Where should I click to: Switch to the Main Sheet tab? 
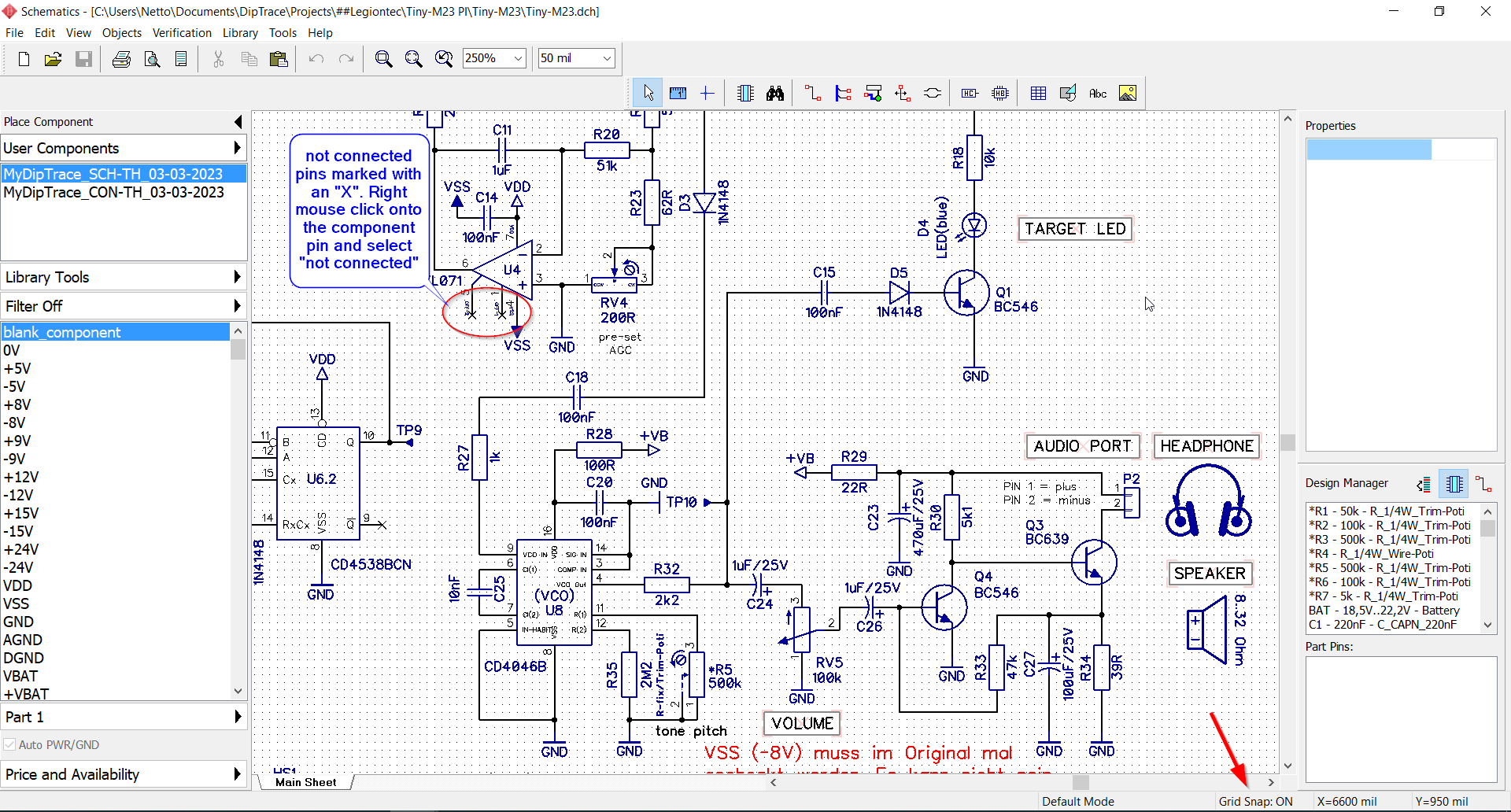click(305, 782)
